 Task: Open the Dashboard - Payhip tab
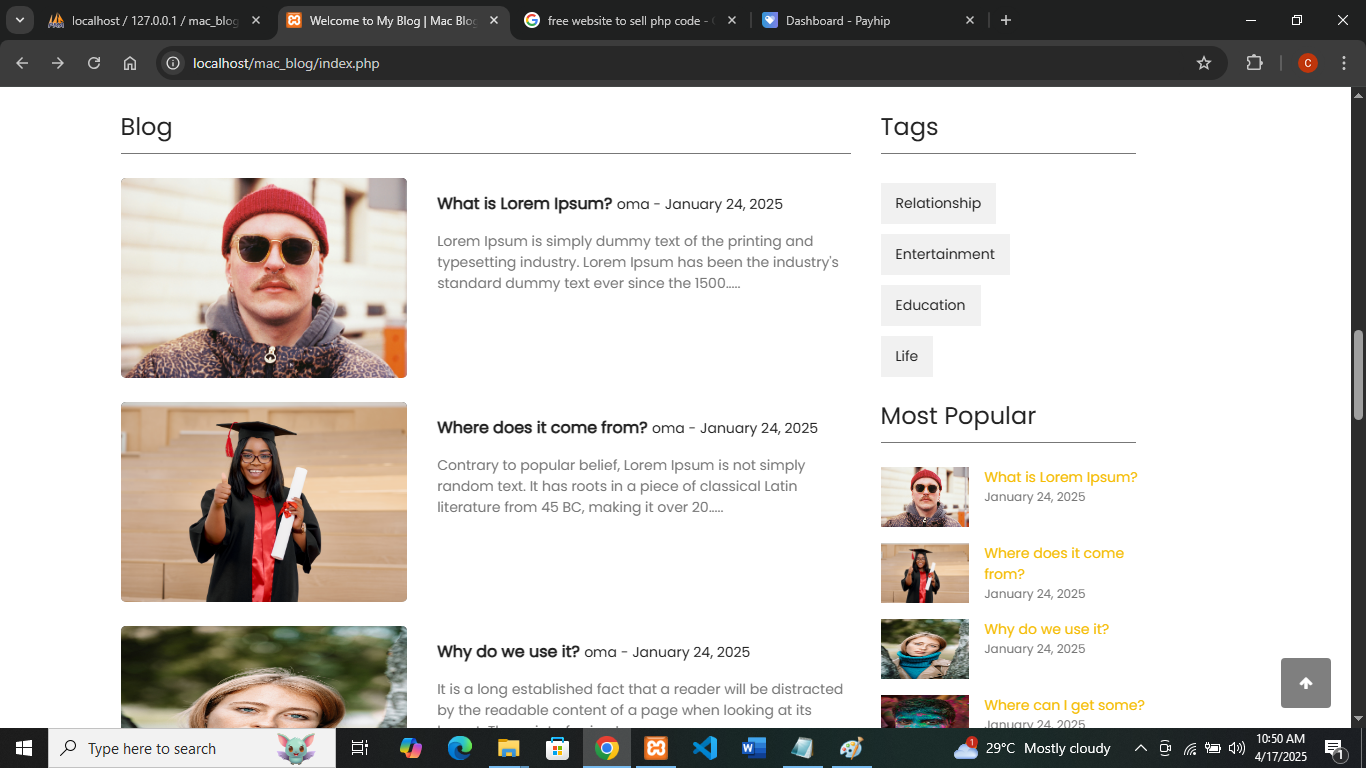[869, 20]
